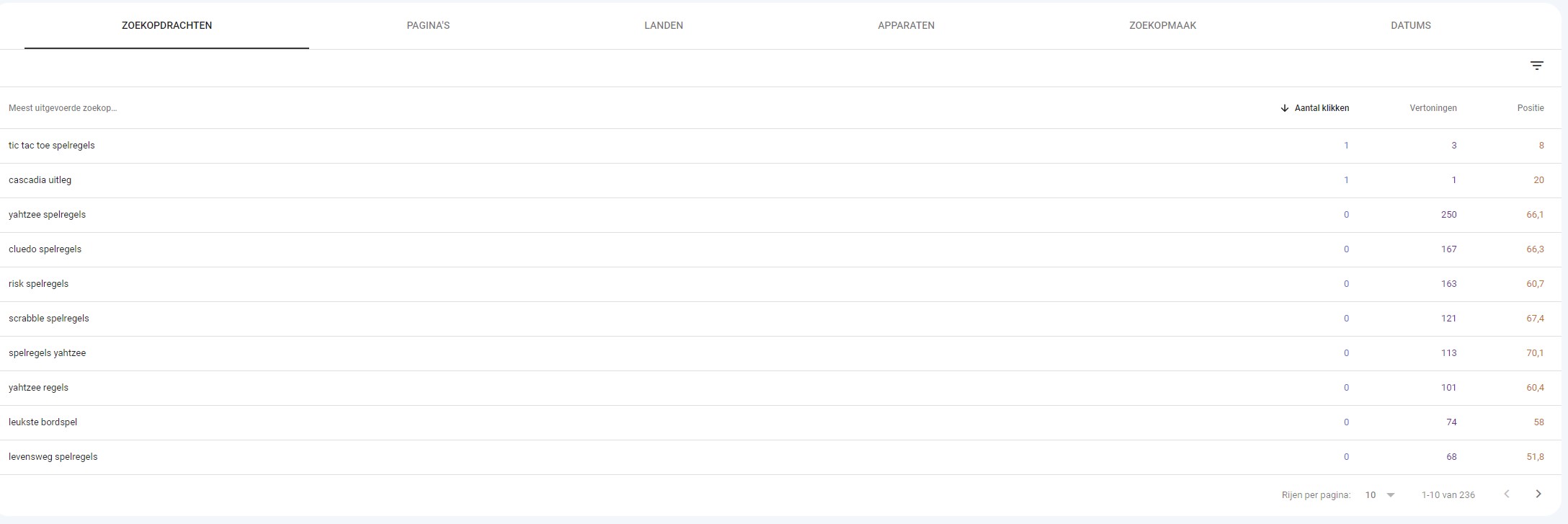The image size is (1568, 524).
Task: Go to previous page of results
Action: click(x=1507, y=494)
